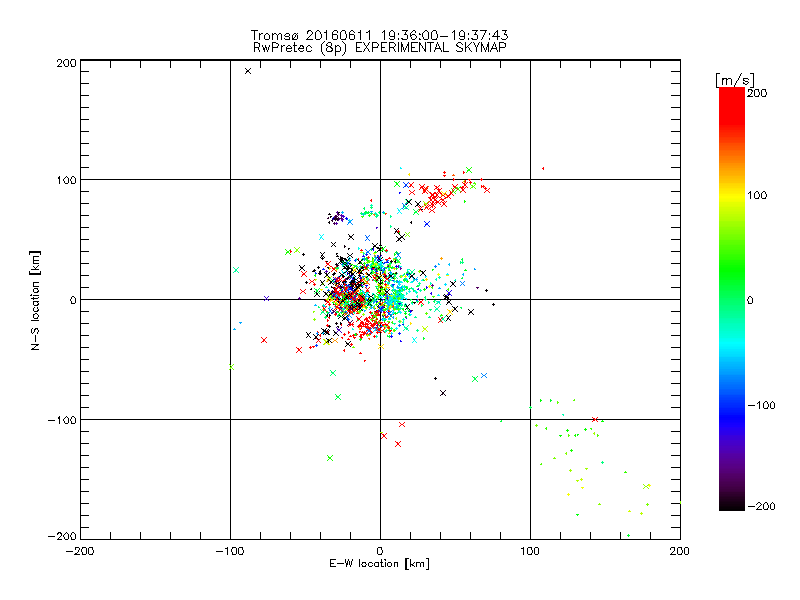Click the red top section of the colorbar
800x600 pixels.
[x=732, y=105]
